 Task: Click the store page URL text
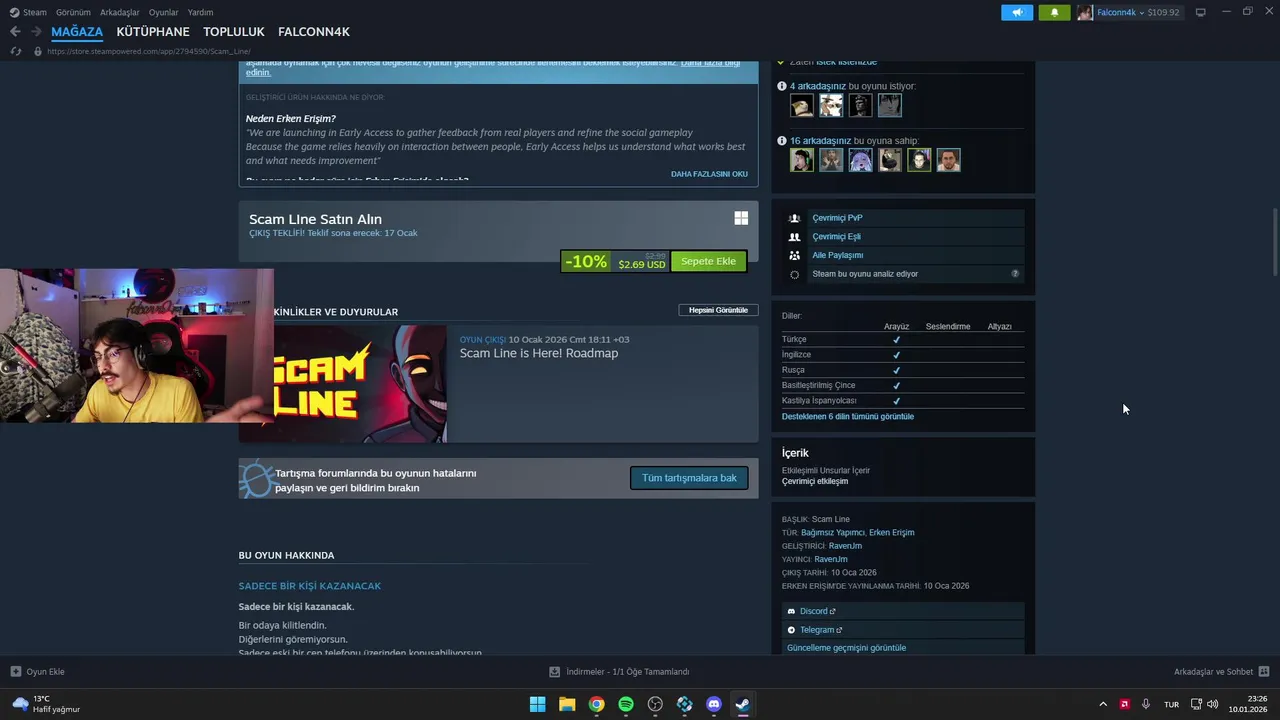(148, 51)
